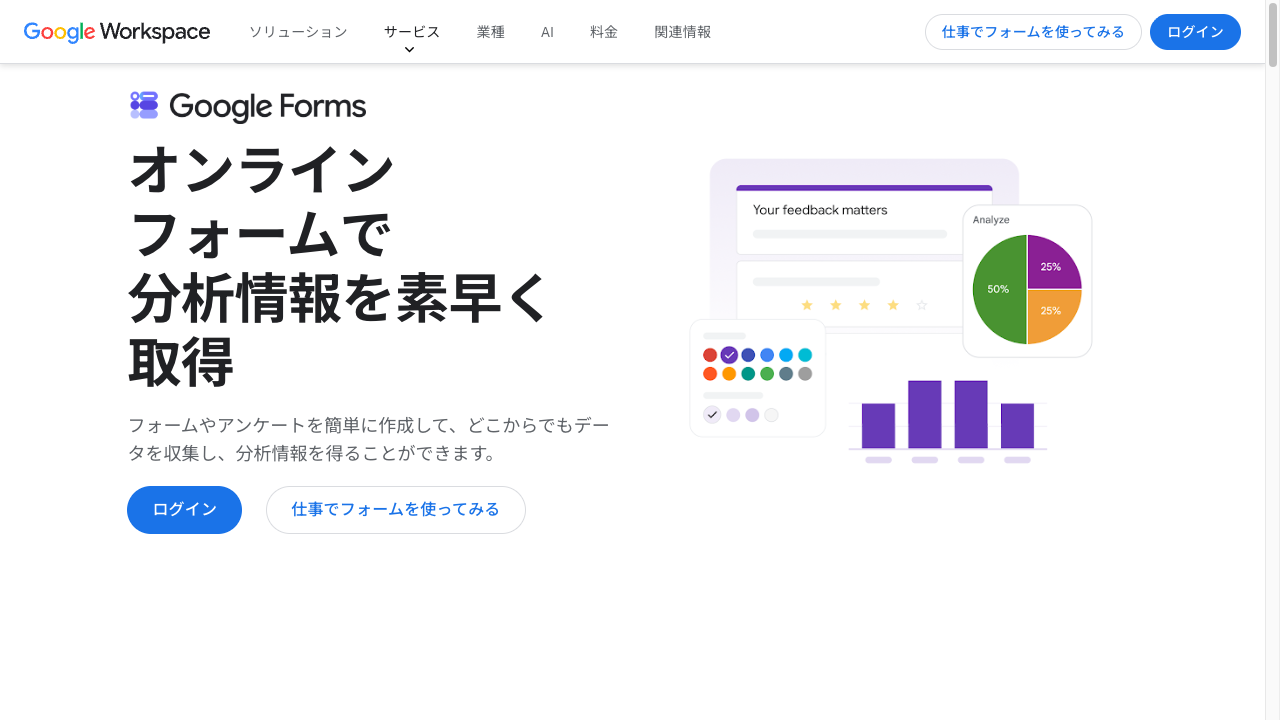Open the AI menu item
The image size is (1280, 720).
(547, 32)
